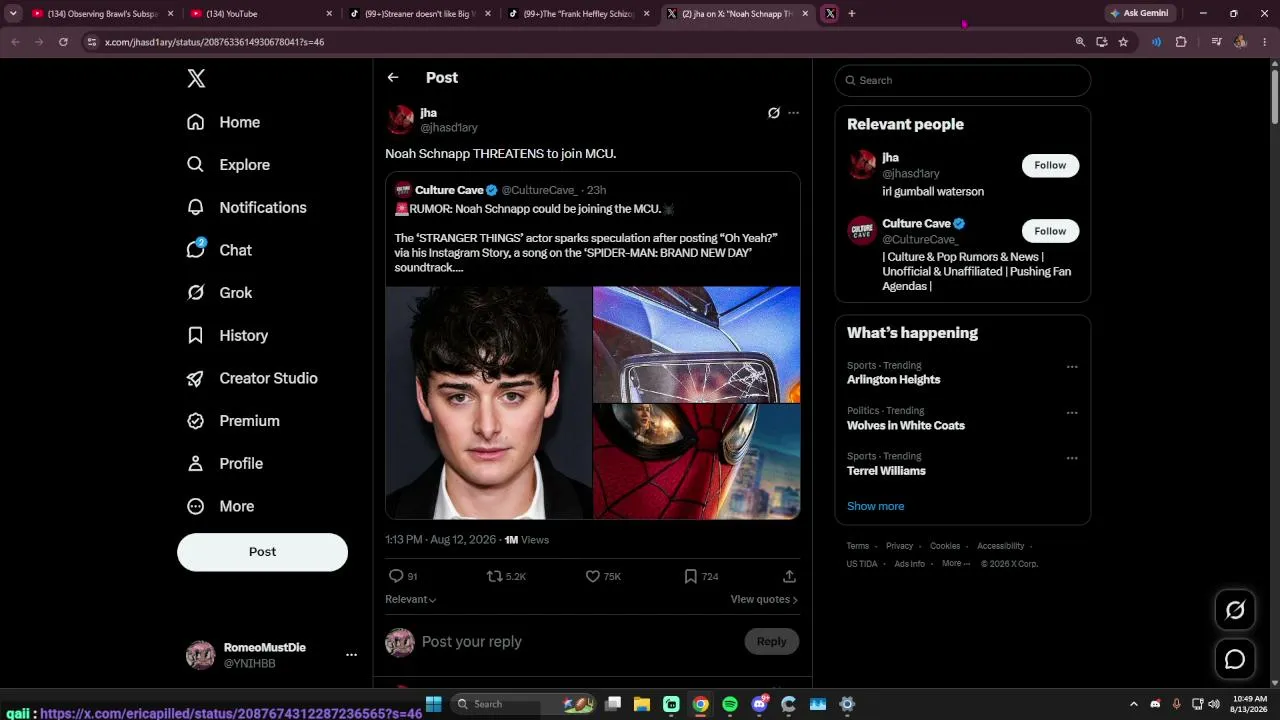The height and width of the screenshot is (720, 1280).
Task: Open the Terms footer link
Action: pos(858,546)
